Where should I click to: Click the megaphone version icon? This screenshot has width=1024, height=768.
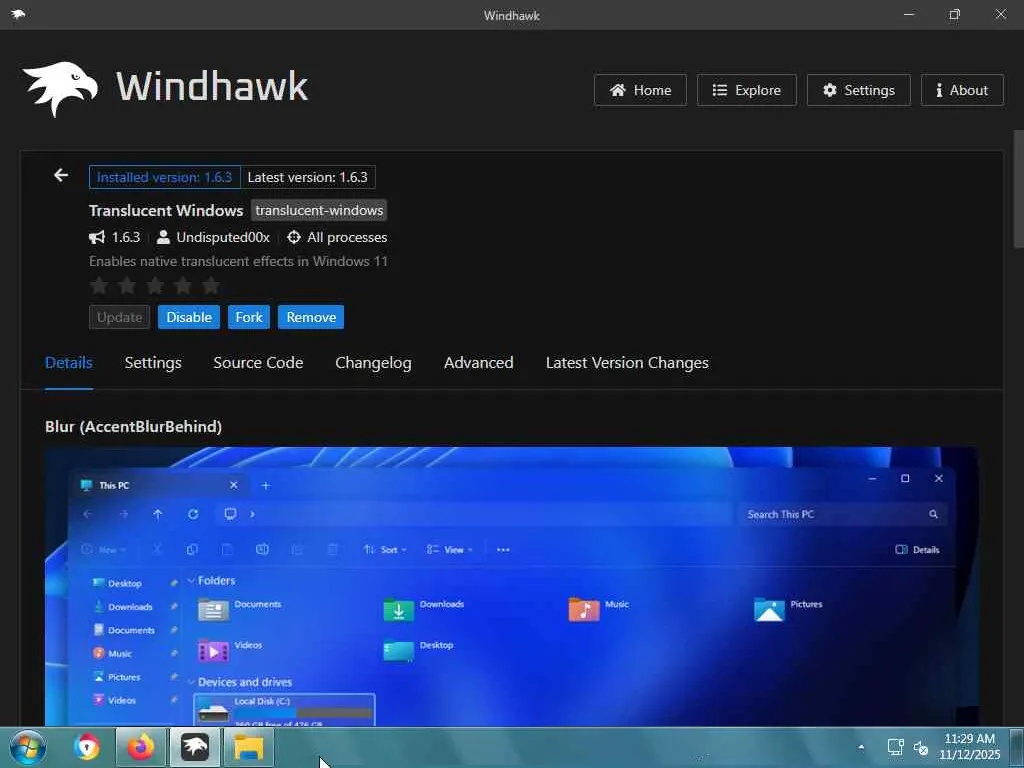(97, 237)
